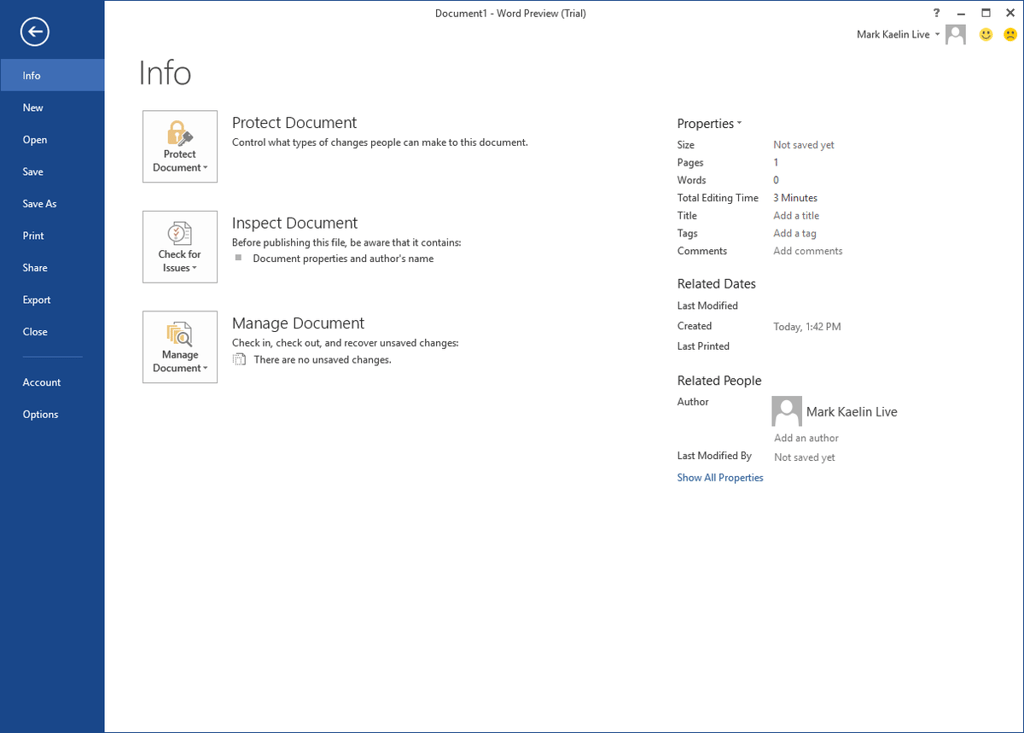The height and width of the screenshot is (733, 1024).
Task: Select New in the sidebar
Action: tap(52, 107)
